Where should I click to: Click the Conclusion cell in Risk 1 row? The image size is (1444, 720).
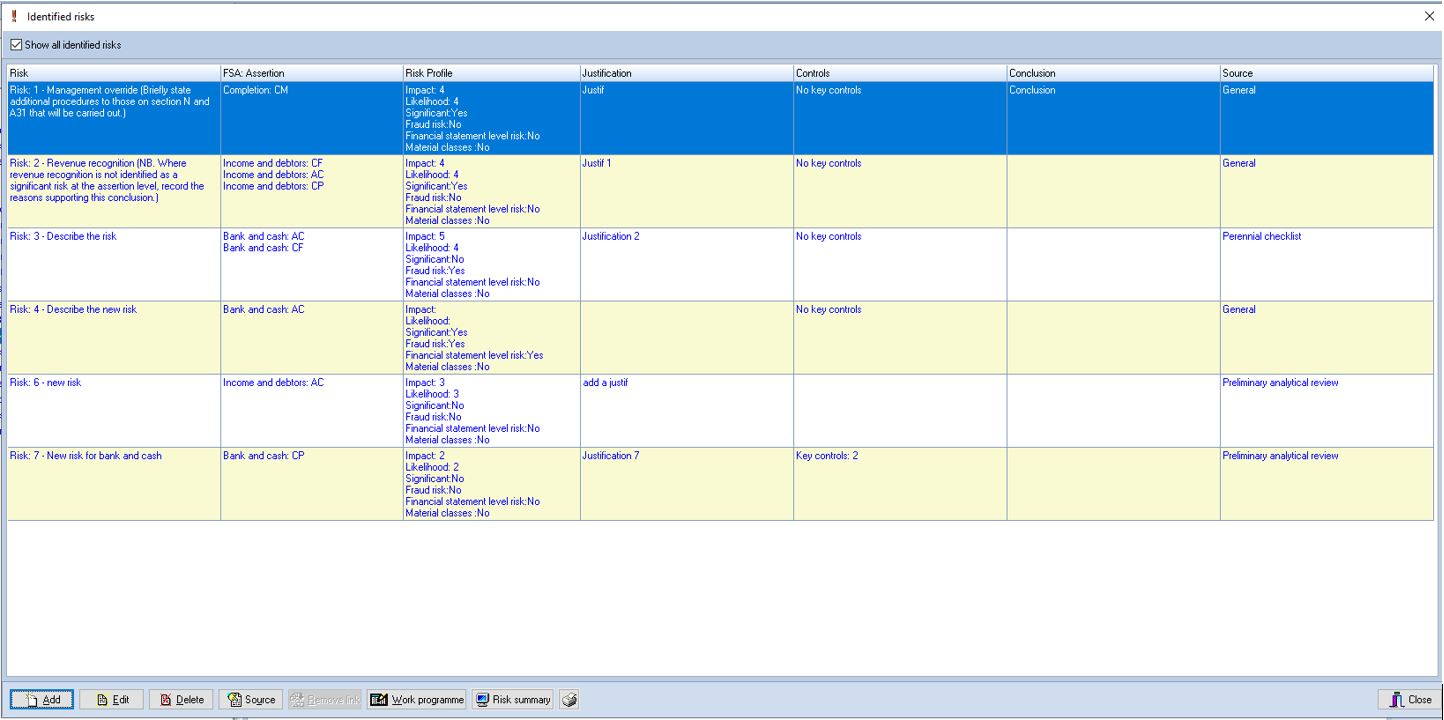click(x=1113, y=118)
